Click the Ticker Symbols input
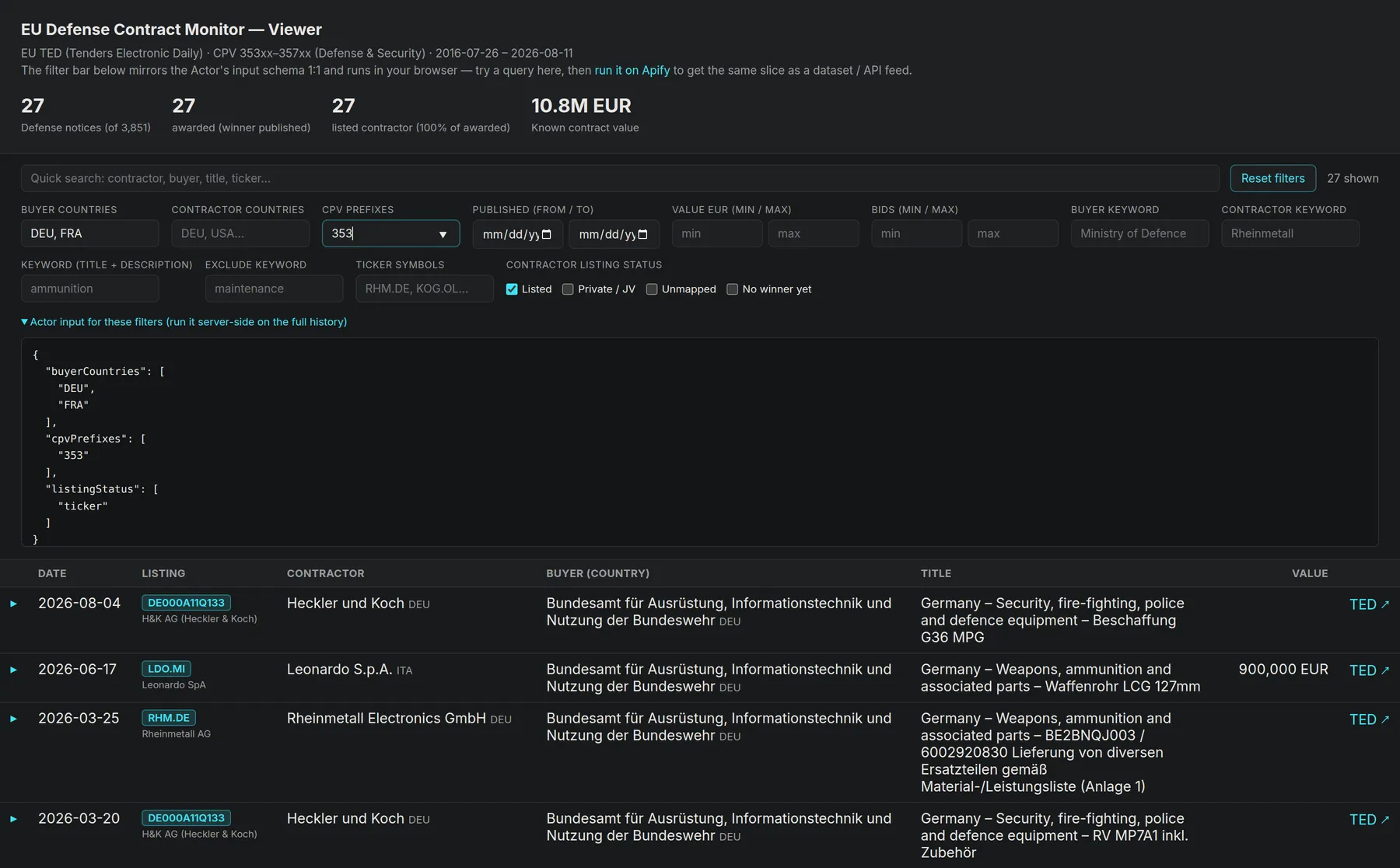The width and height of the screenshot is (1400, 868). point(425,289)
